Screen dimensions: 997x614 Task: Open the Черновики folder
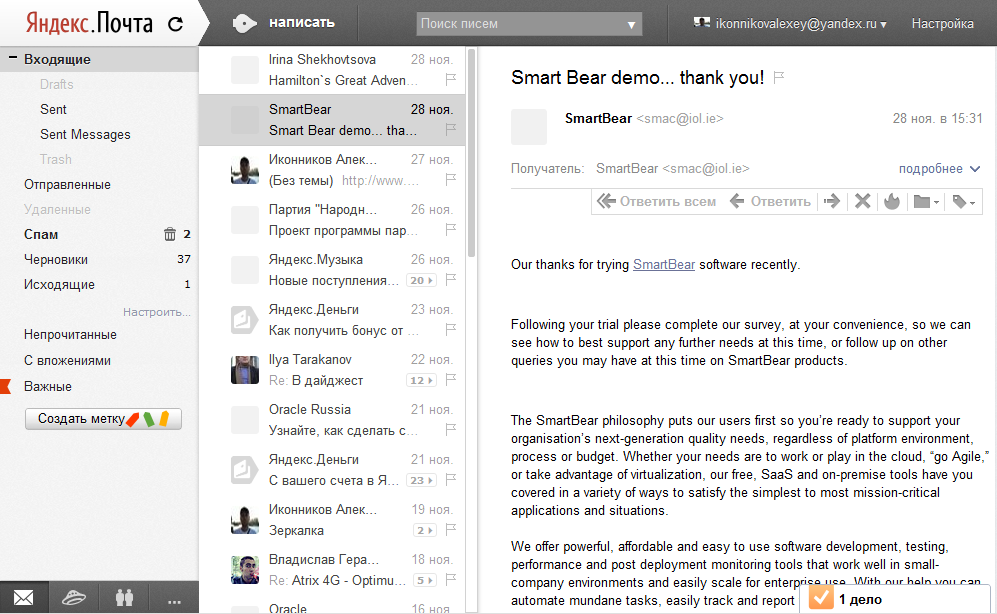click(x=56, y=259)
